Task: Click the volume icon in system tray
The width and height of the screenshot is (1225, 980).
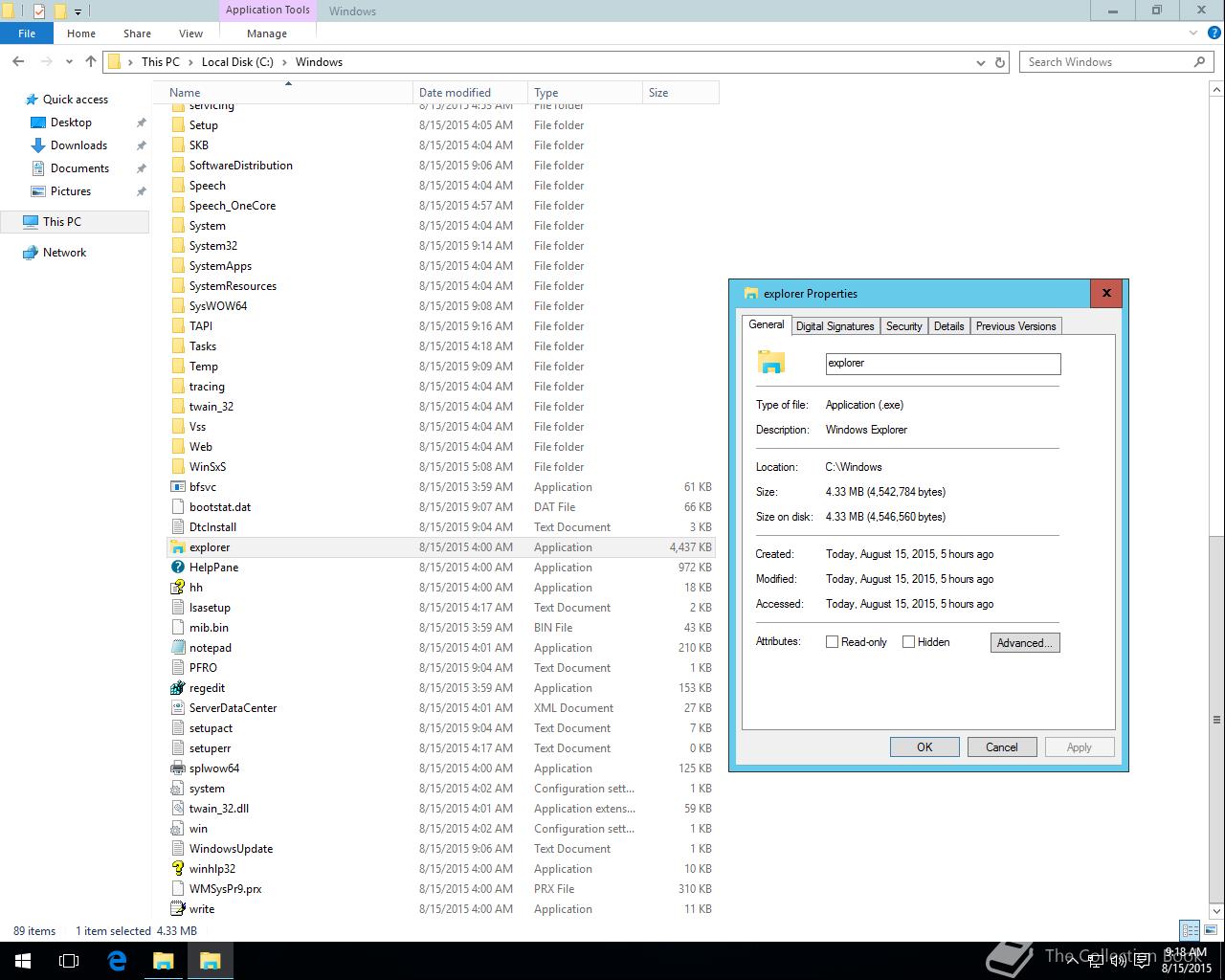Action: click(x=1119, y=961)
